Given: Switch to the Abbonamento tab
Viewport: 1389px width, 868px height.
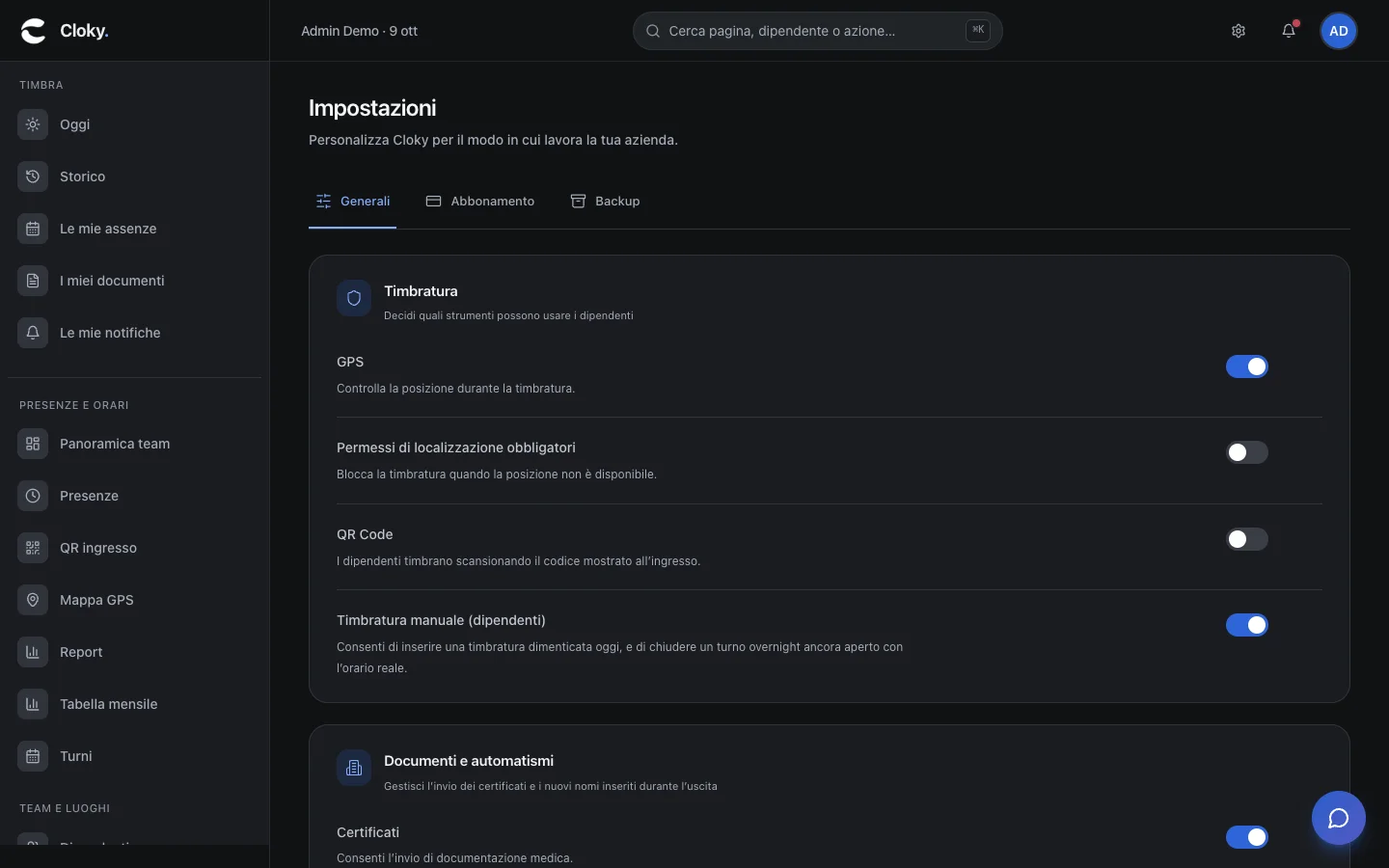Looking at the screenshot, I should pyautogui.click(x=480, y=201).
